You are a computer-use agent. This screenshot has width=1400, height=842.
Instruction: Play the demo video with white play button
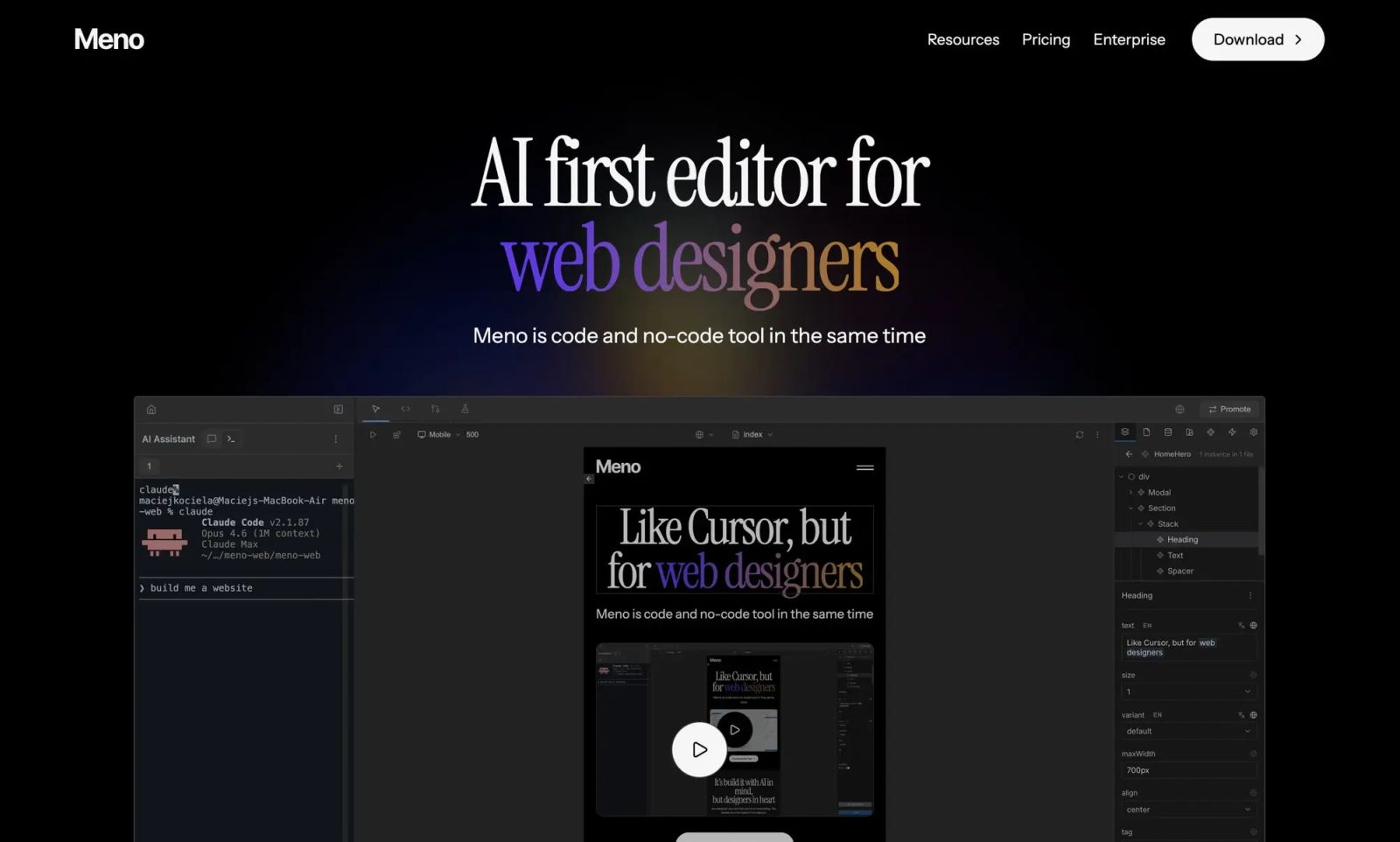[x=699, y=749]
